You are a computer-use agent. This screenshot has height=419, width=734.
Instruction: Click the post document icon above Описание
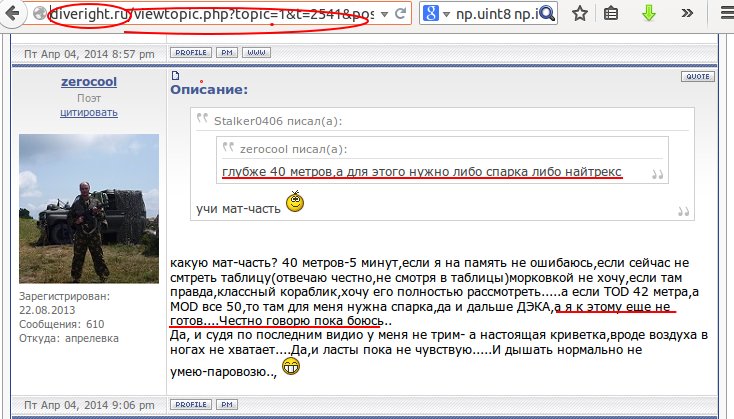[176, 75]
